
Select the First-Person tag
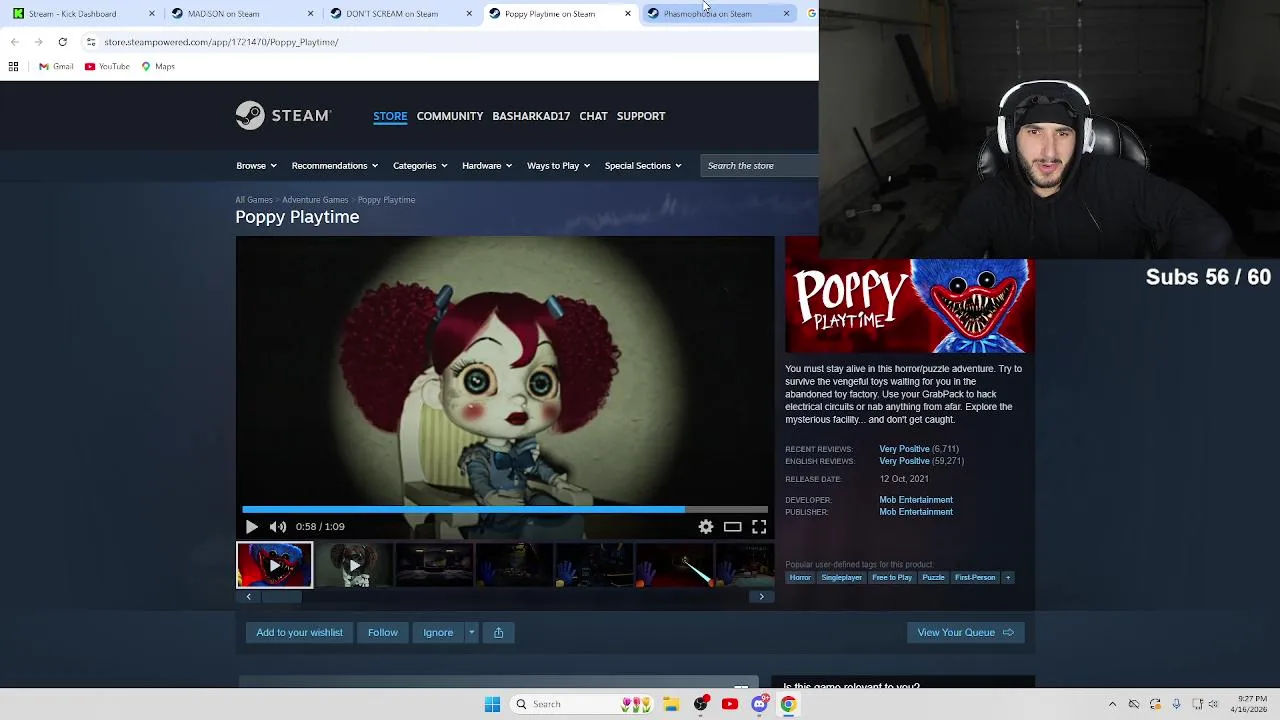coord(975,577)
